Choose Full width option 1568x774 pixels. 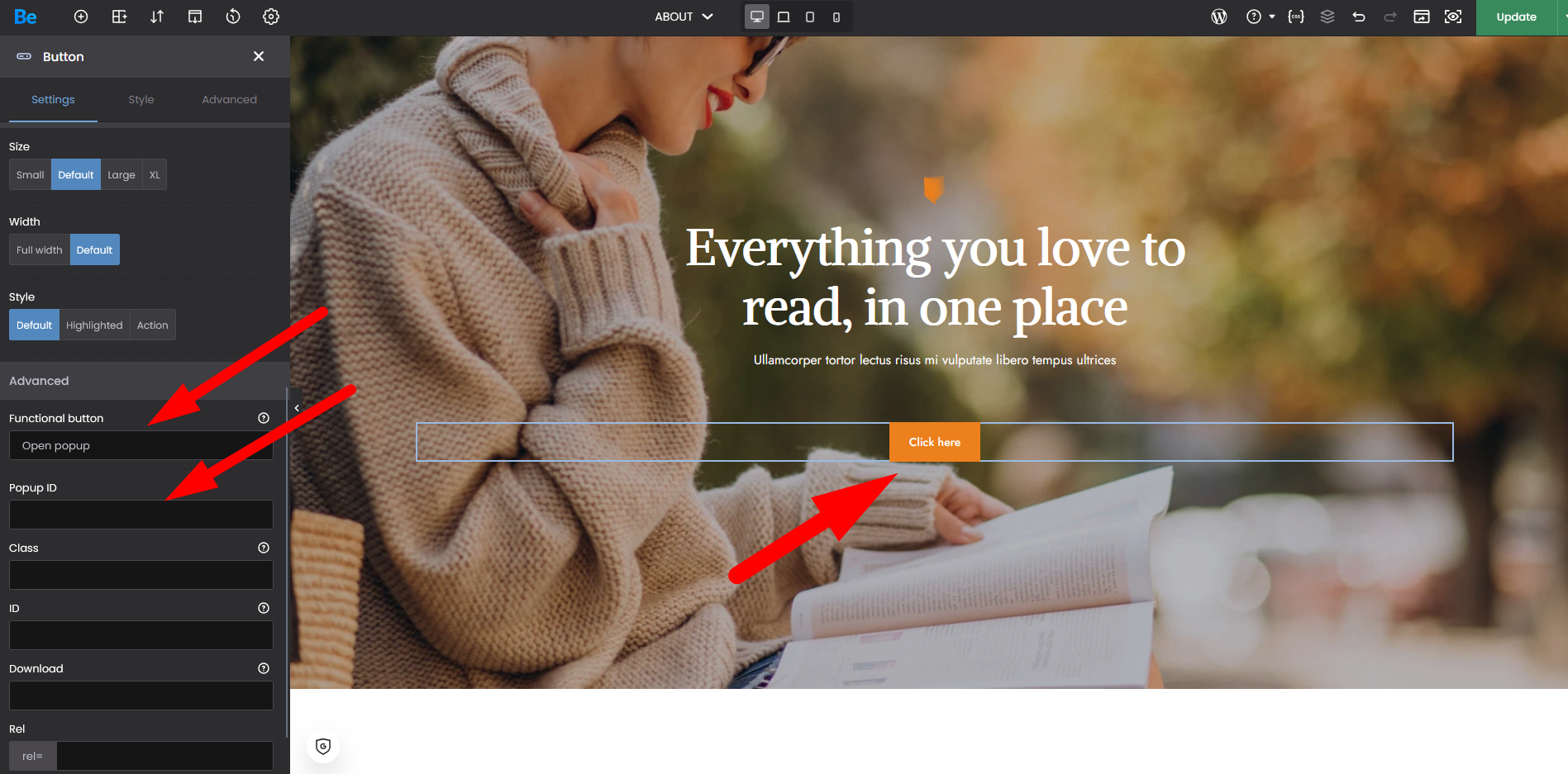[40, 249]
